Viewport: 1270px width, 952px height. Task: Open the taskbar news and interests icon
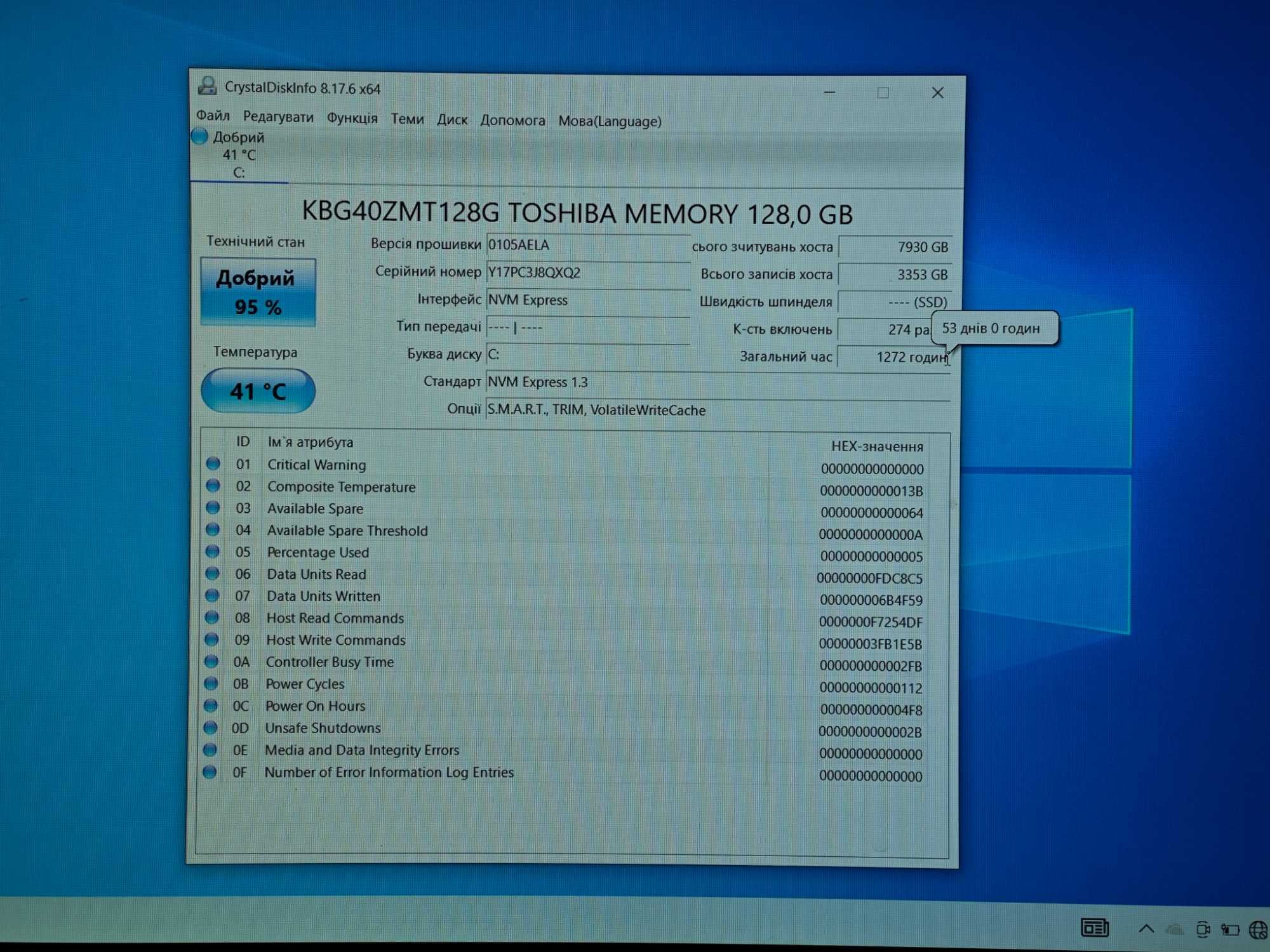click(1095, 929)
